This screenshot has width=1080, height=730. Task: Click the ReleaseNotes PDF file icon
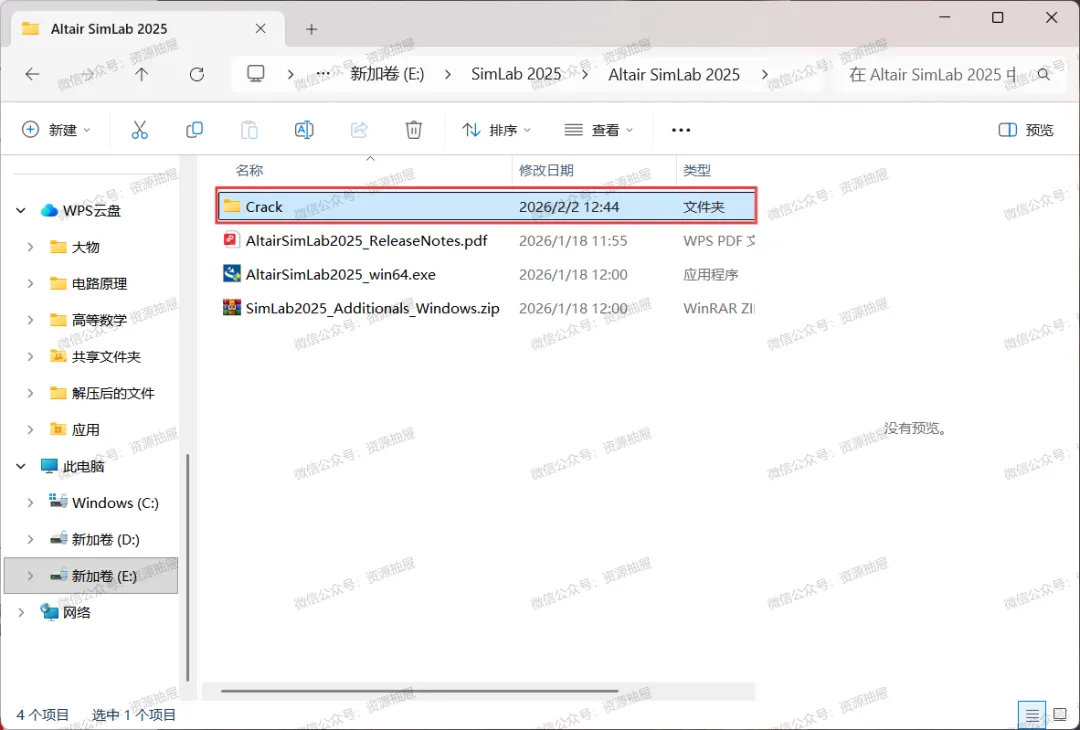(x=231, y=240)
